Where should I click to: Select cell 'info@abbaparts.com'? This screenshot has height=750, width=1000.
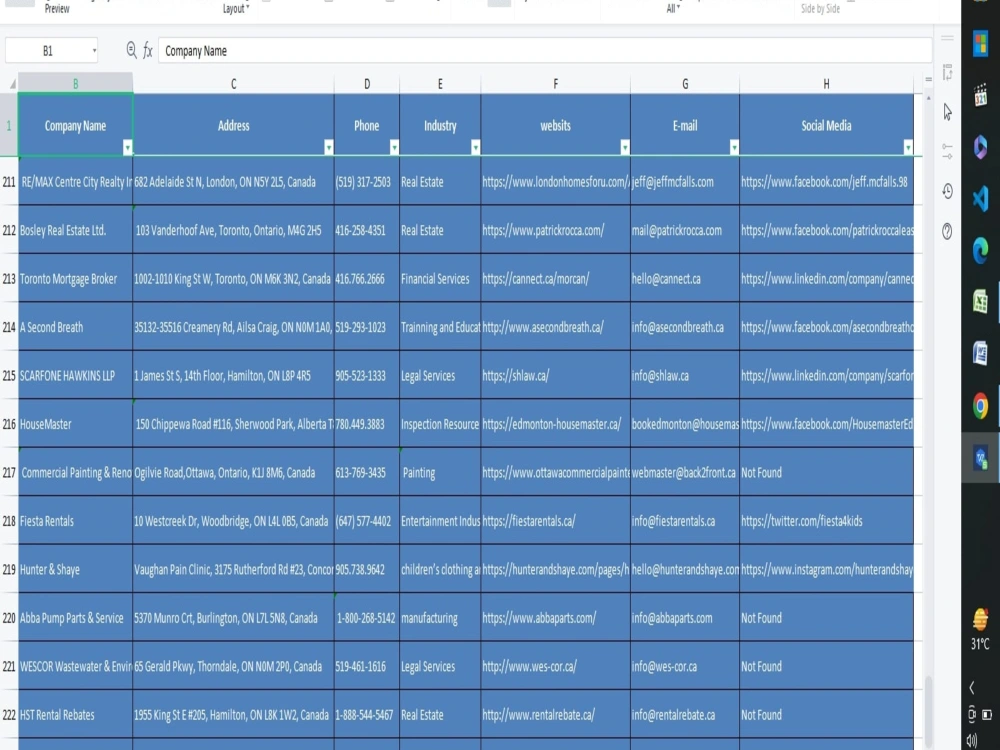tap(685, 618)
